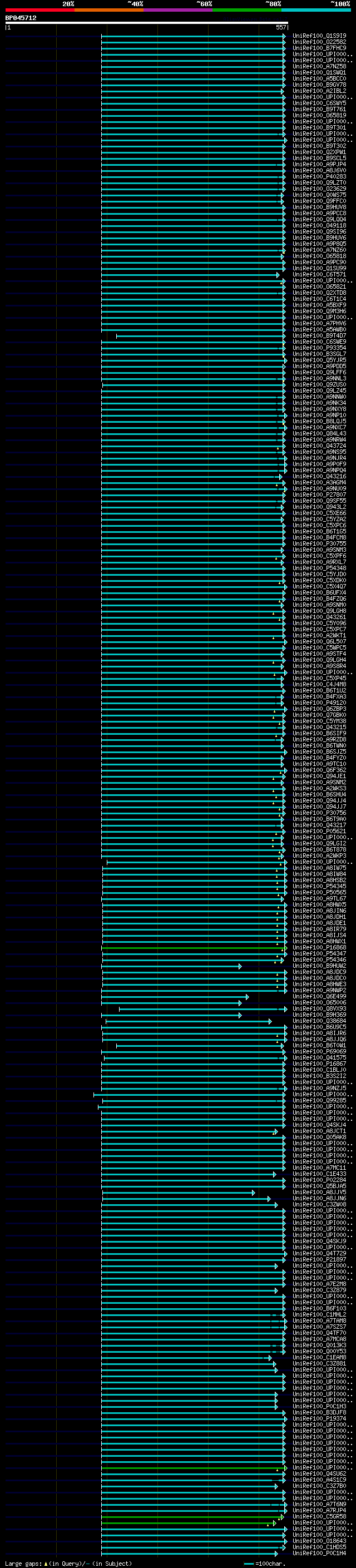Select the UniRef100_A8JDC9 label

[319, 972]
